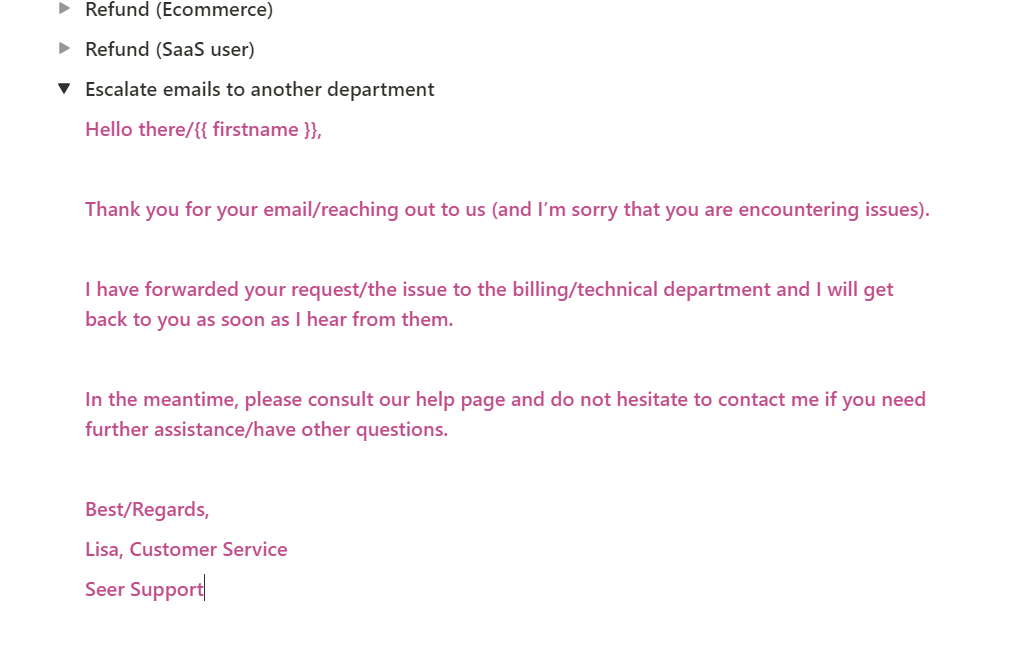Click the Best/Regards sign-off line
1028x655 pixels.
pos(147,509)
